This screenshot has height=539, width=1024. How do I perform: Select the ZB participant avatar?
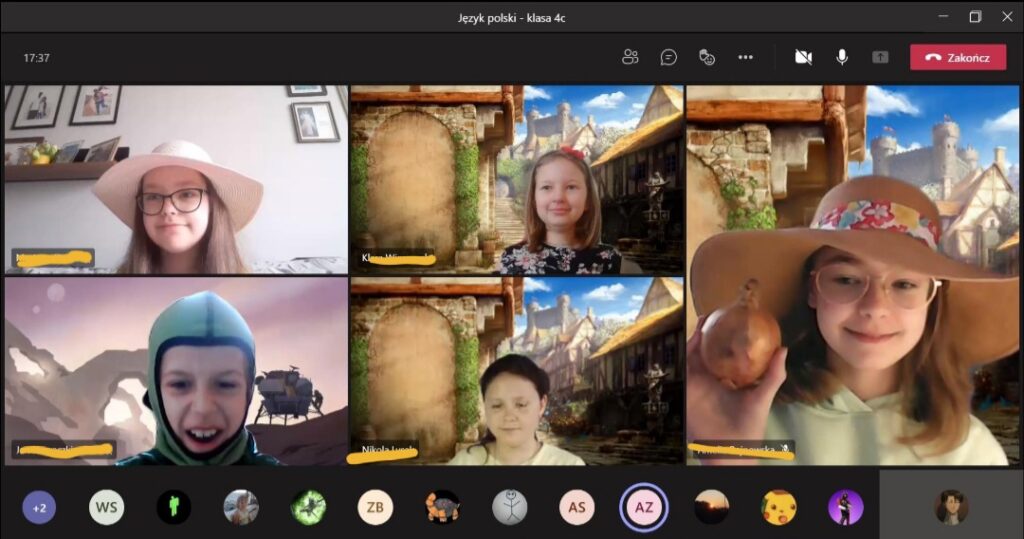point(375,508)
